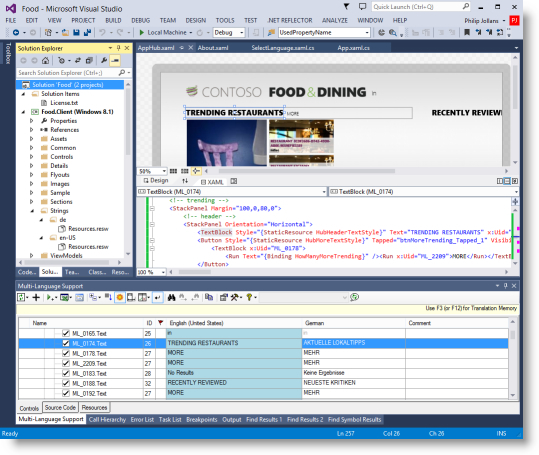539x455 pixels.
Task: Uncheck the ML_0183.Text checkbox
Action: click(x=66, y=373)
